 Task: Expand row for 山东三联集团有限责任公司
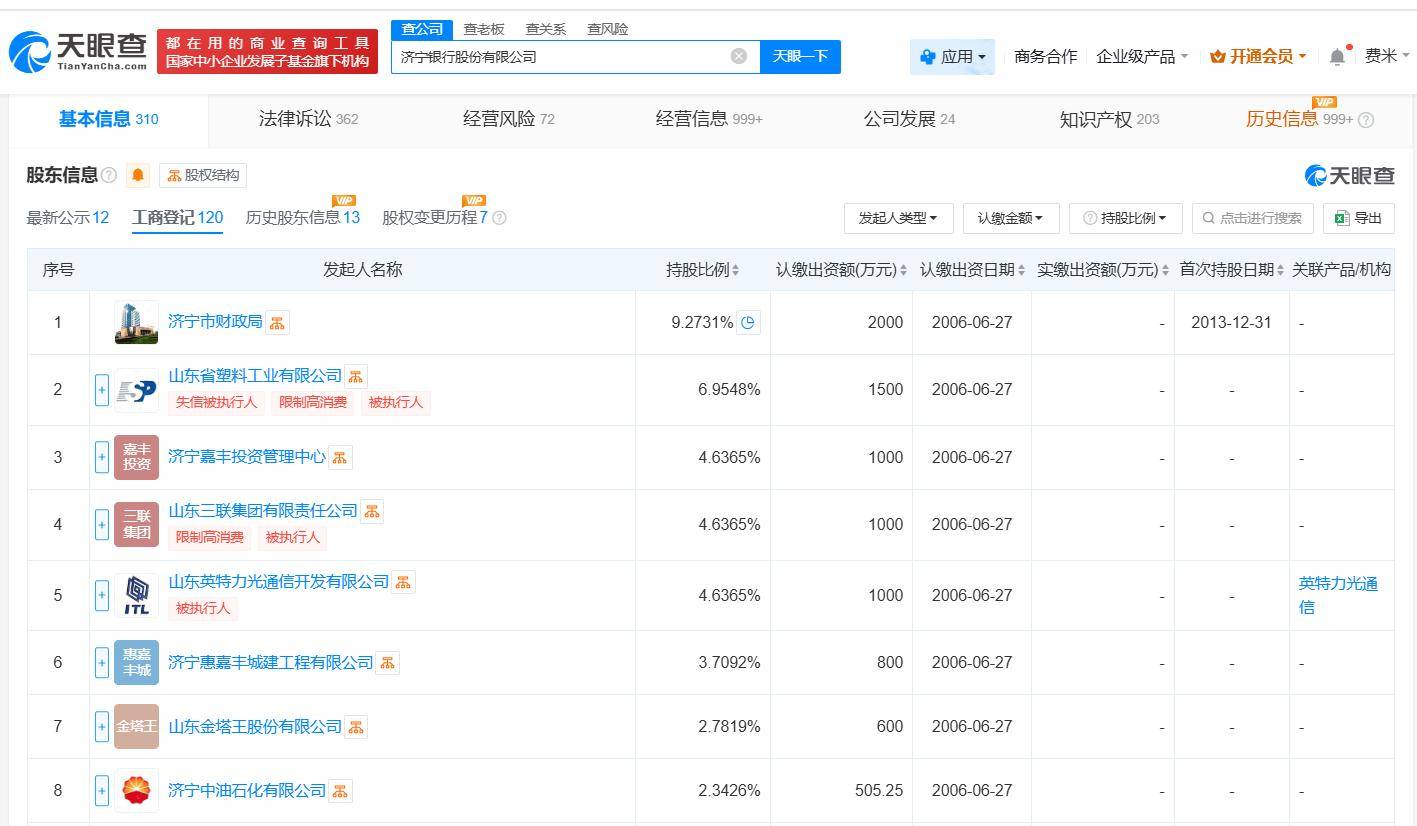pos(102,524)
